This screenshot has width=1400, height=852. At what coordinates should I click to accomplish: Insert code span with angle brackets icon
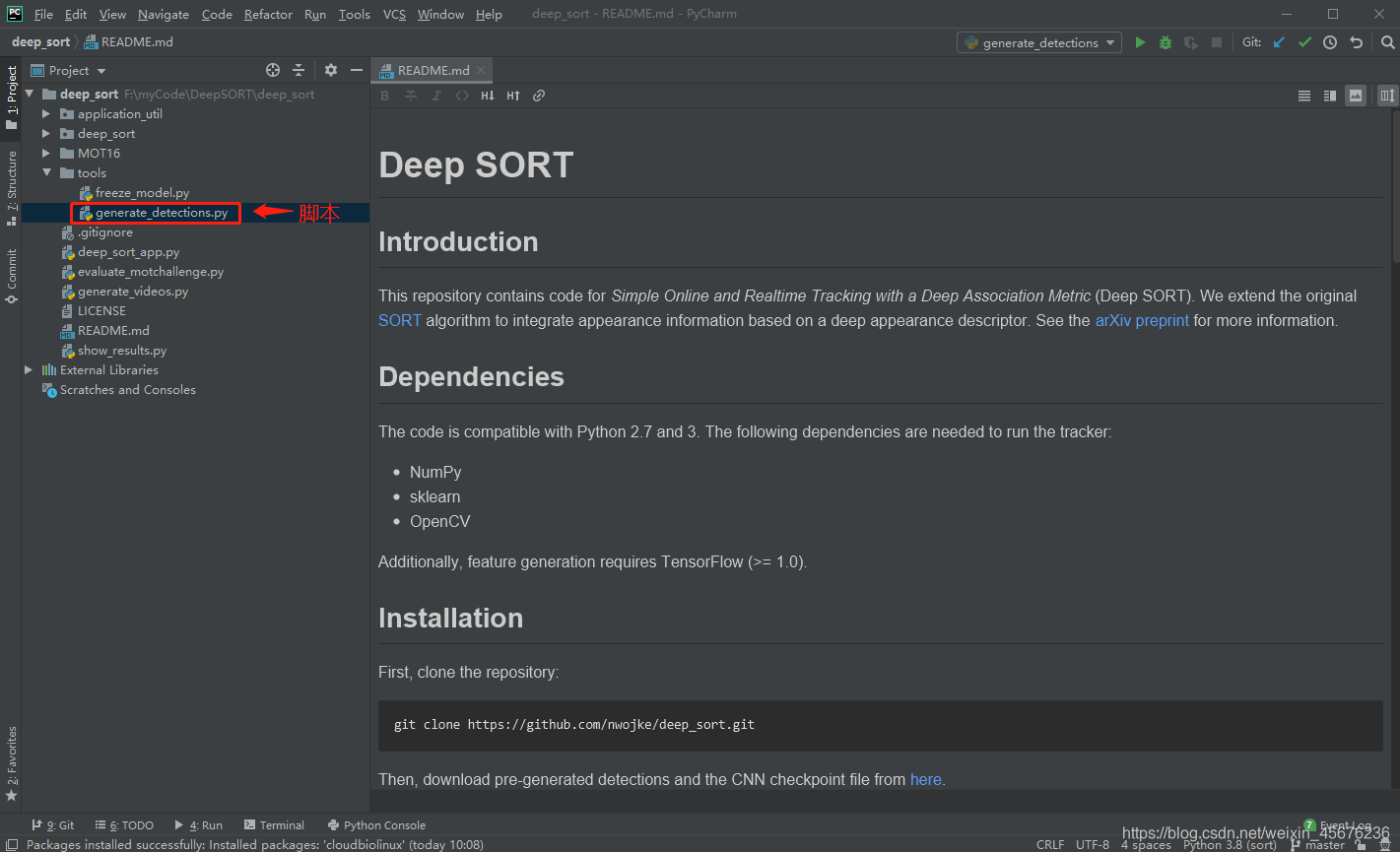462,96
